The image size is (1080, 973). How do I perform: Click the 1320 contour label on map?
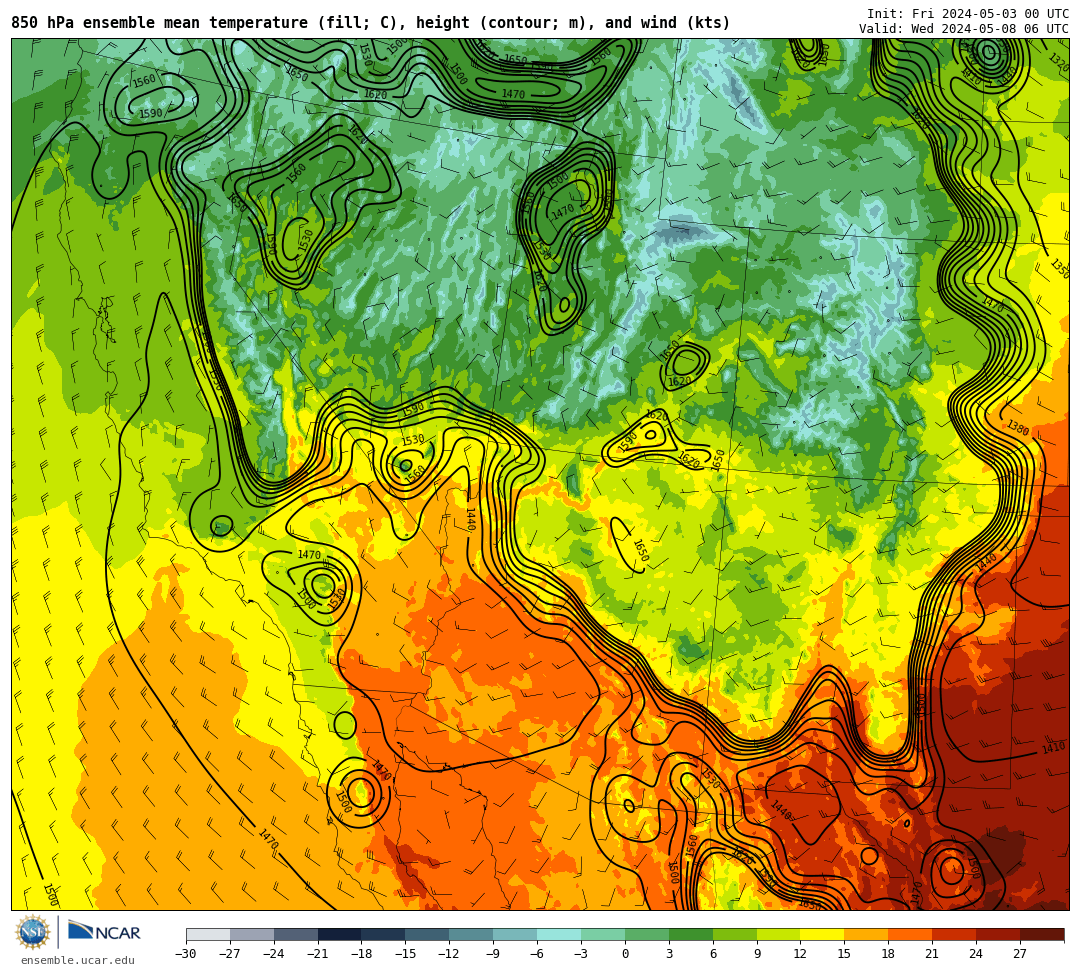(1059, 61)
